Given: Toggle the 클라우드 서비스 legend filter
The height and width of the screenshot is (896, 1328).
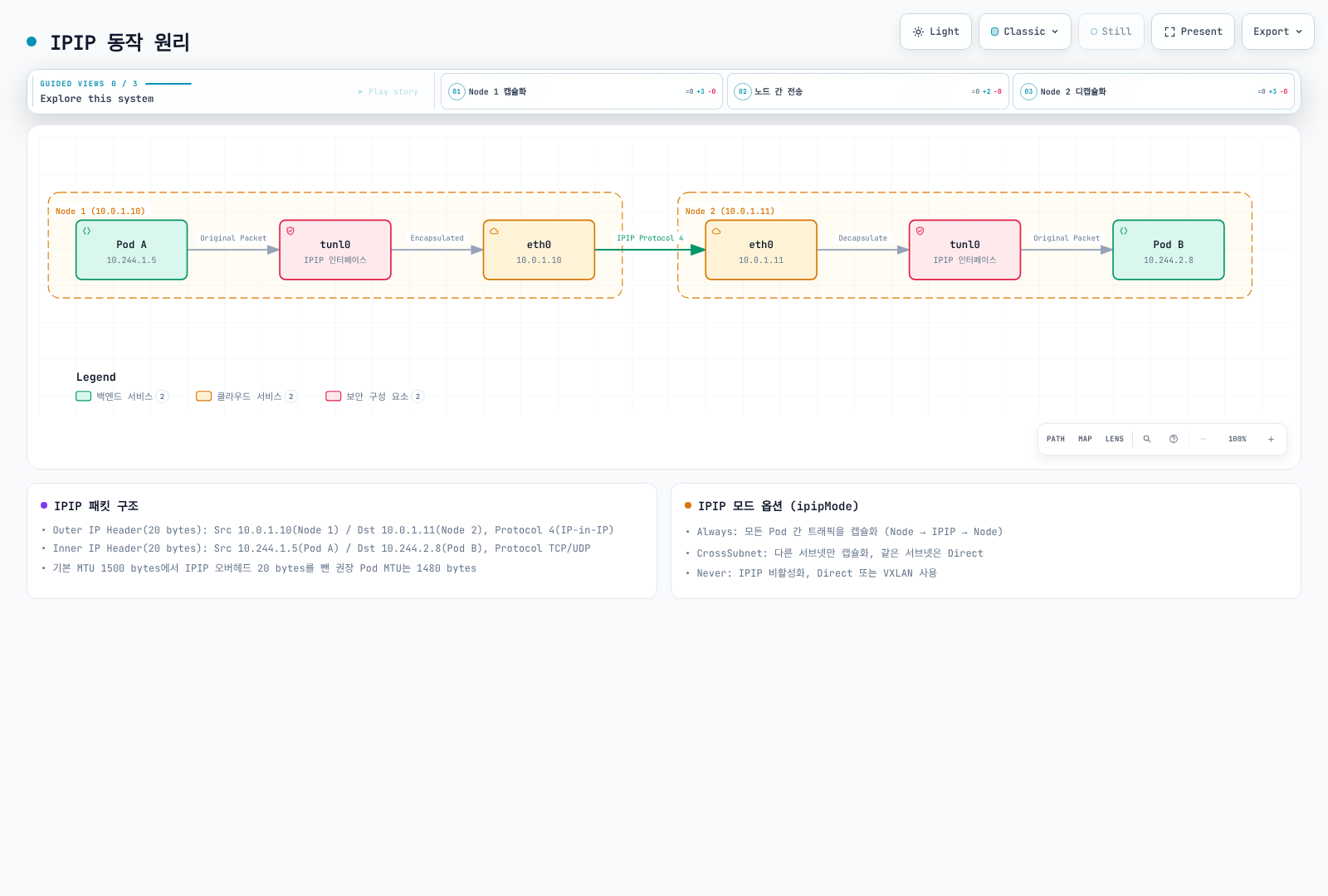Looking at the screenshot, I should tap(247, 397).
